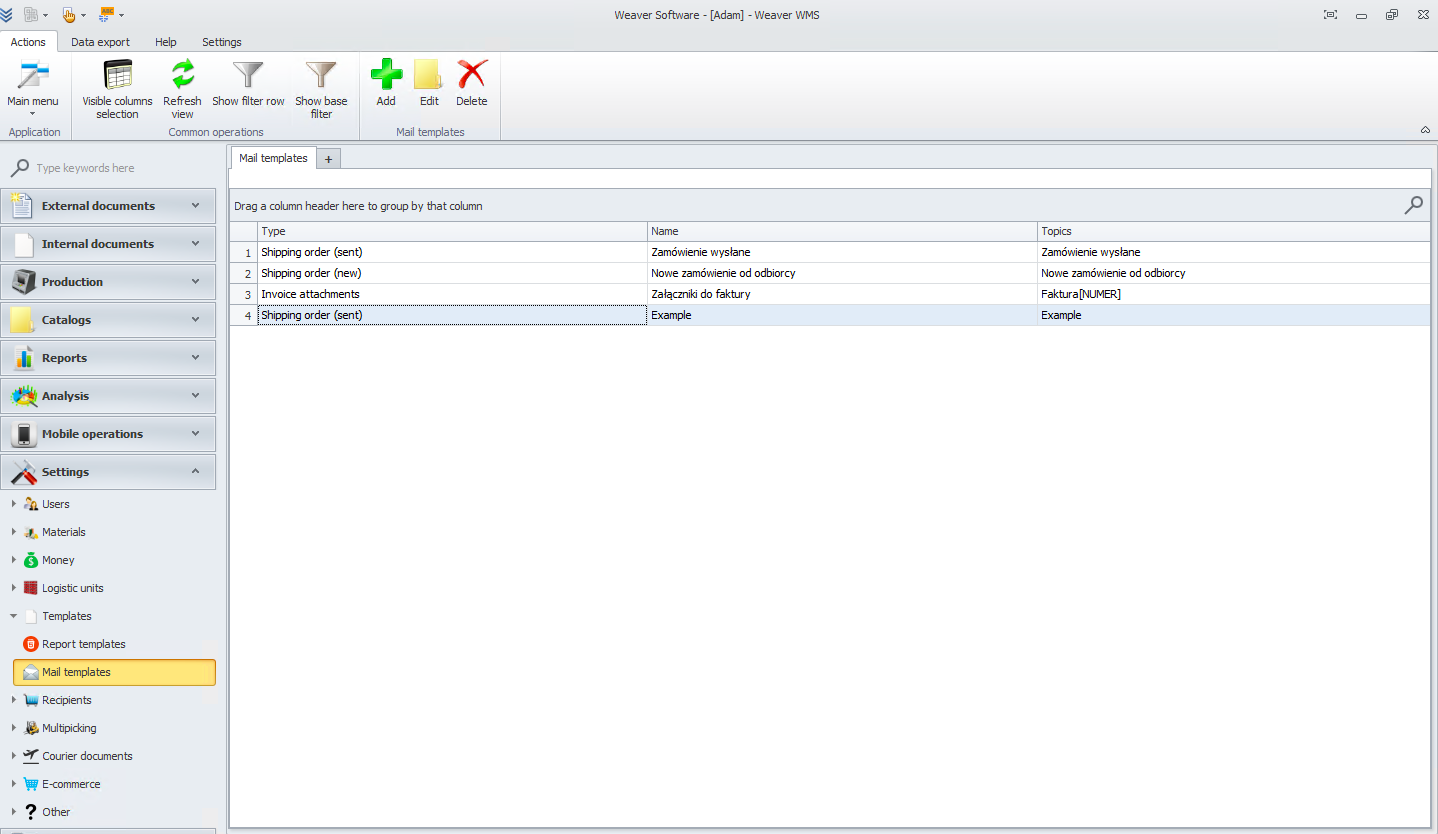Screen dimensions: 1438x834
Task: Click the Report templates icon
Action: (31, 644)
